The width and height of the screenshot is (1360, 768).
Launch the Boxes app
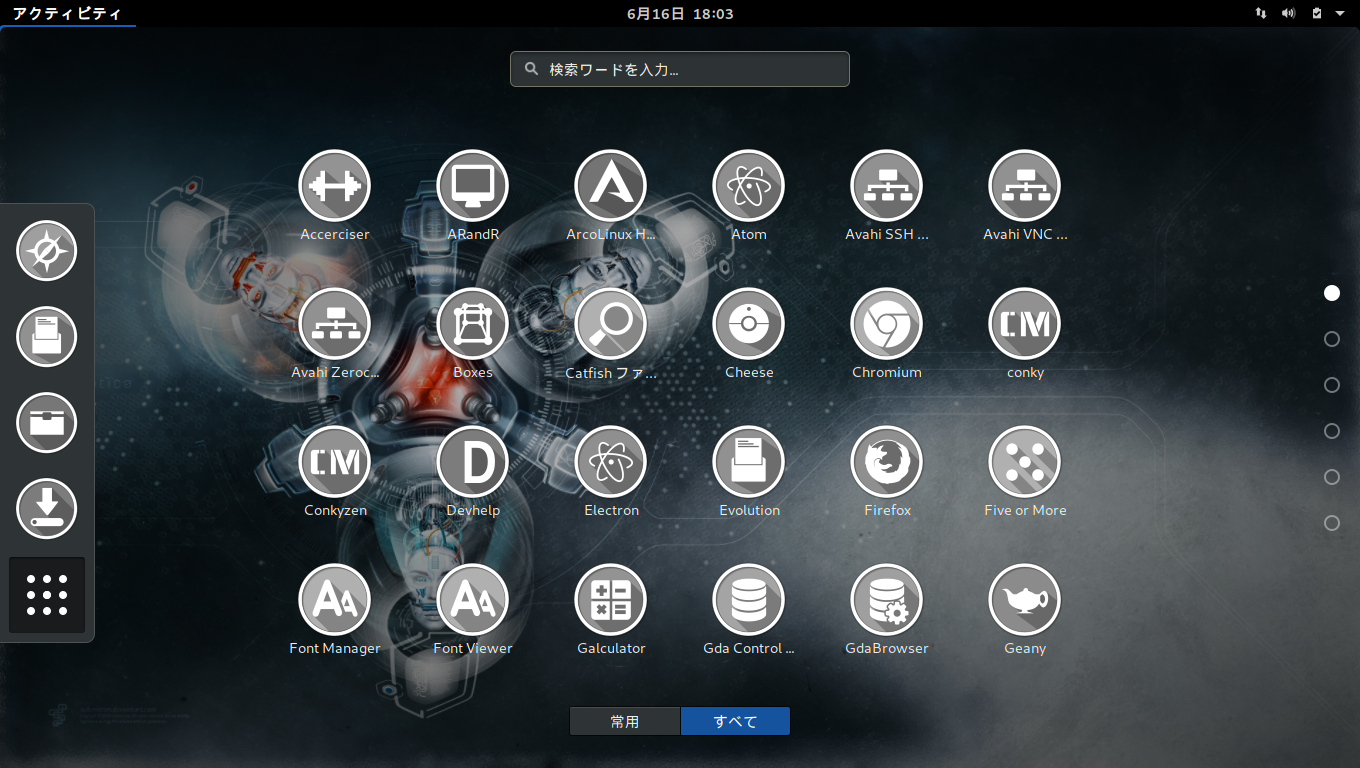pyautogui.click(x=473, y=324)
